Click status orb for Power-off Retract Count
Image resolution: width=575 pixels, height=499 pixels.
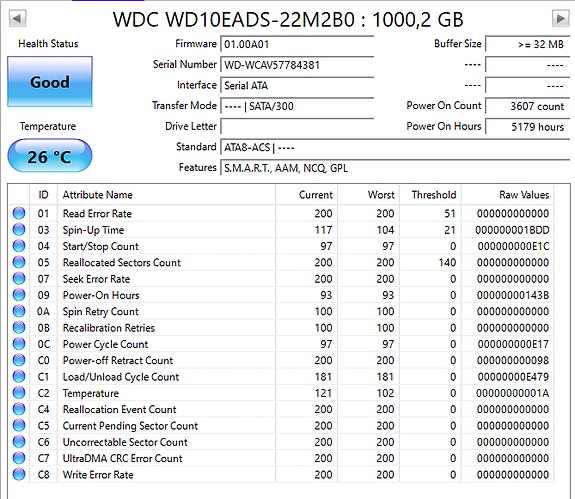coord(19,360)
